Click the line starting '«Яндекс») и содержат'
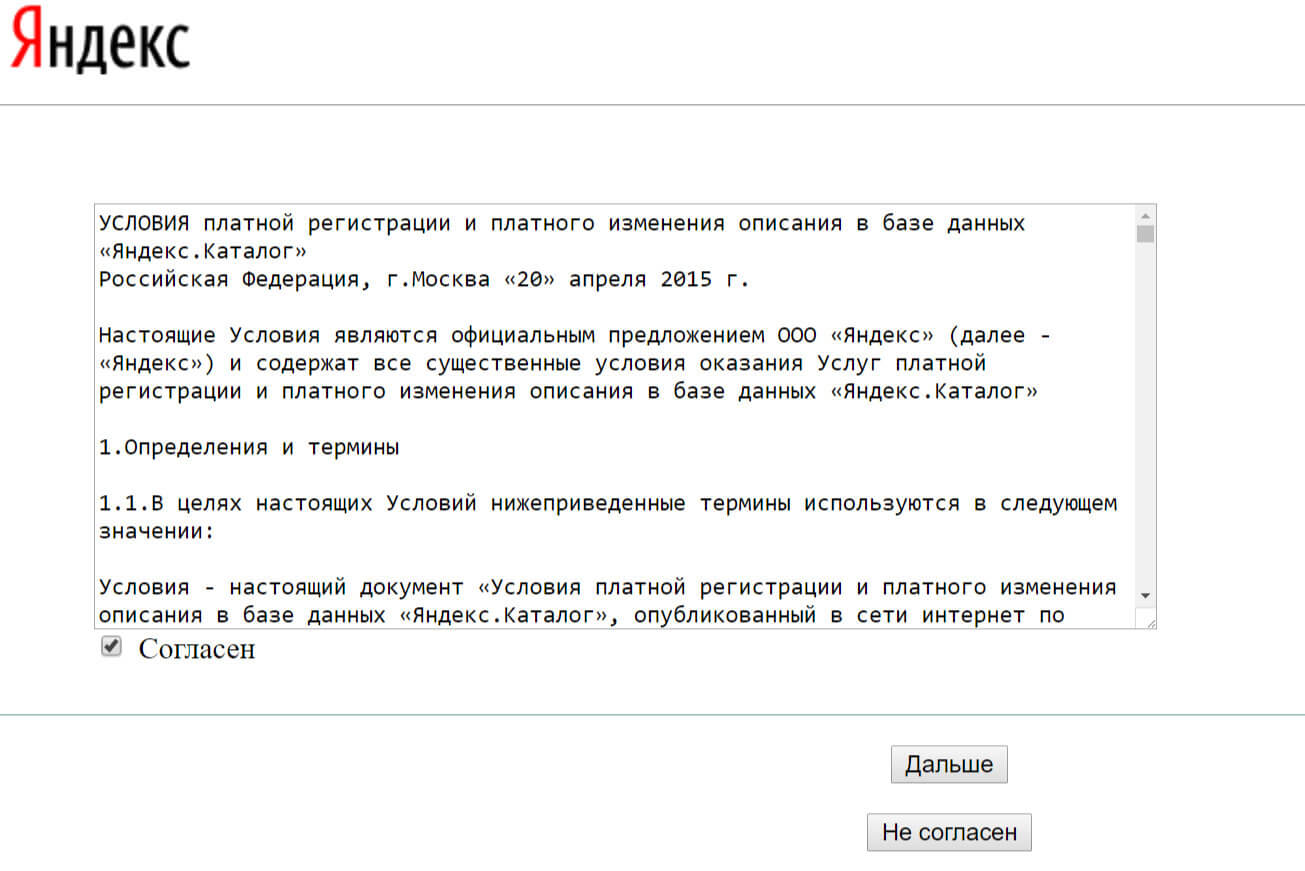Screen dimensions: 1305x871 click(543, 364)
